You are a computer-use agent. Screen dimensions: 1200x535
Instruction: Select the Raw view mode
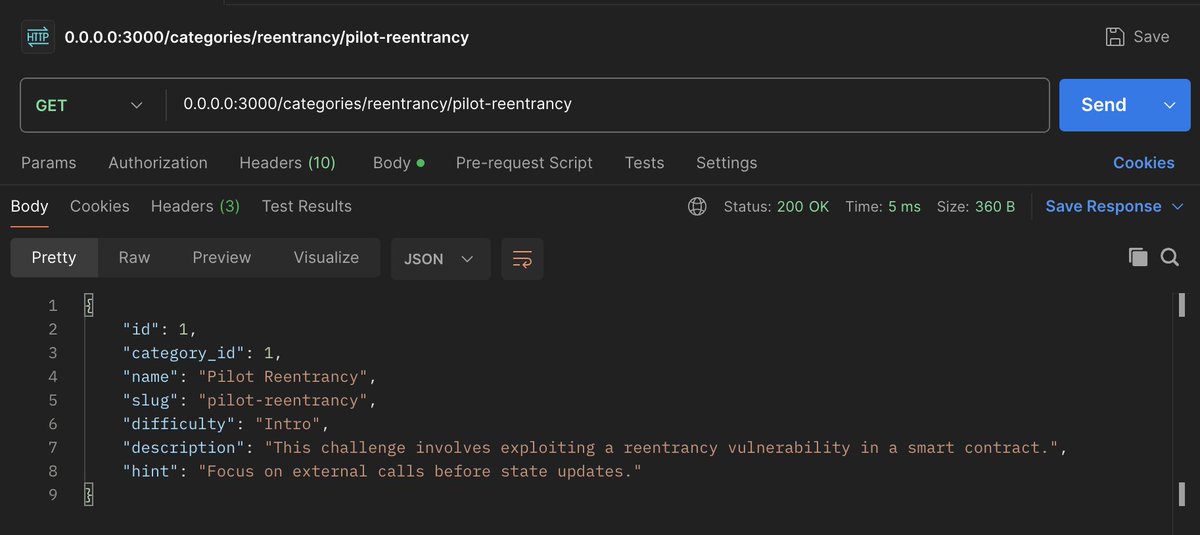(x=134, y=258)
